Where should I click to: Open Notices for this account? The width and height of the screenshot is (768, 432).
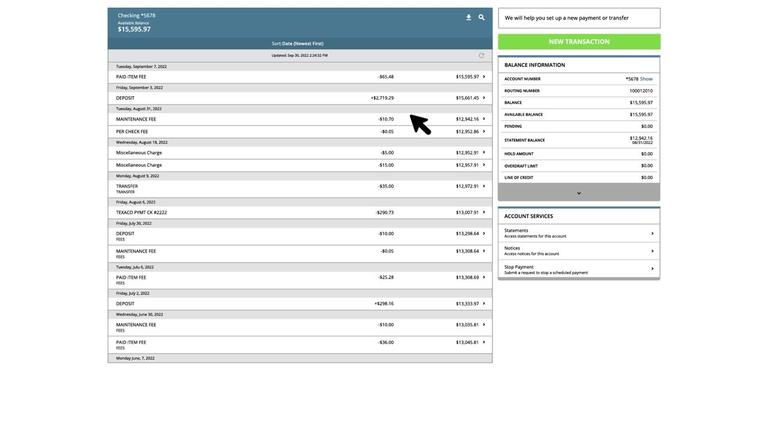(x=535, y=251)
